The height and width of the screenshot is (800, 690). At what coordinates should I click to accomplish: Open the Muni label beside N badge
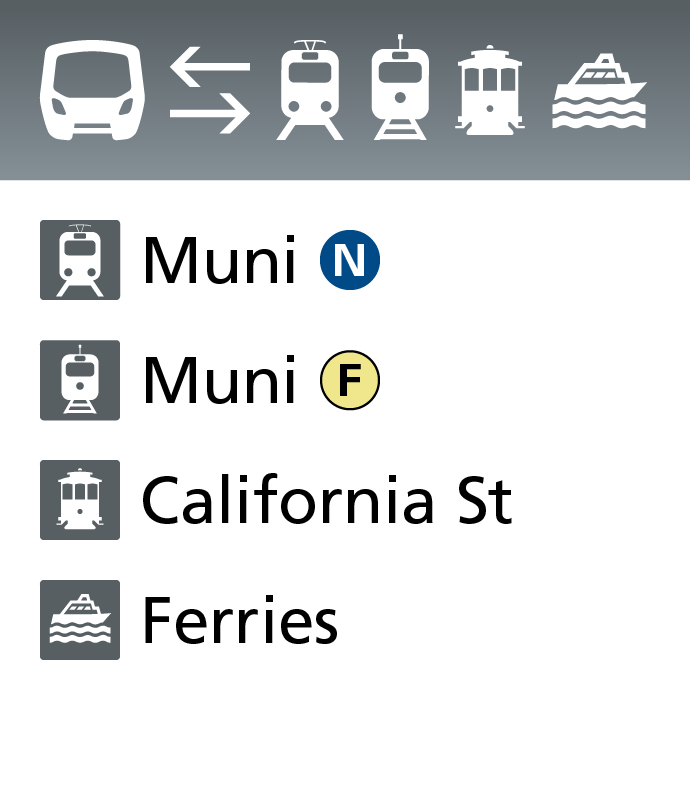[219, 260]
